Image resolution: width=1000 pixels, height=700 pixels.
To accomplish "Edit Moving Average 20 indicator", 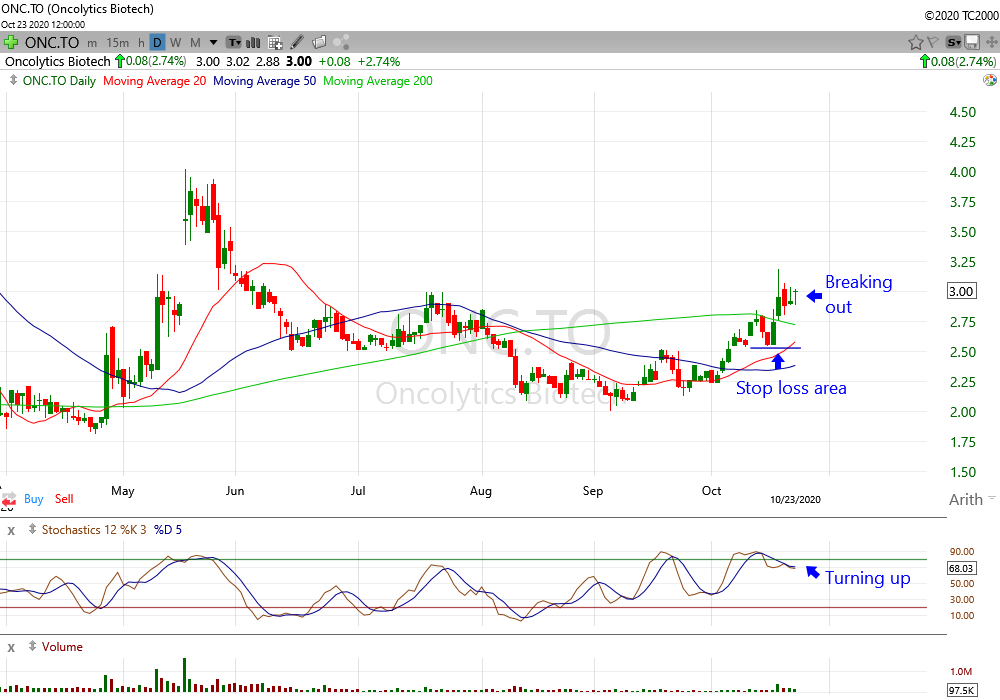I will click(154, 81).
